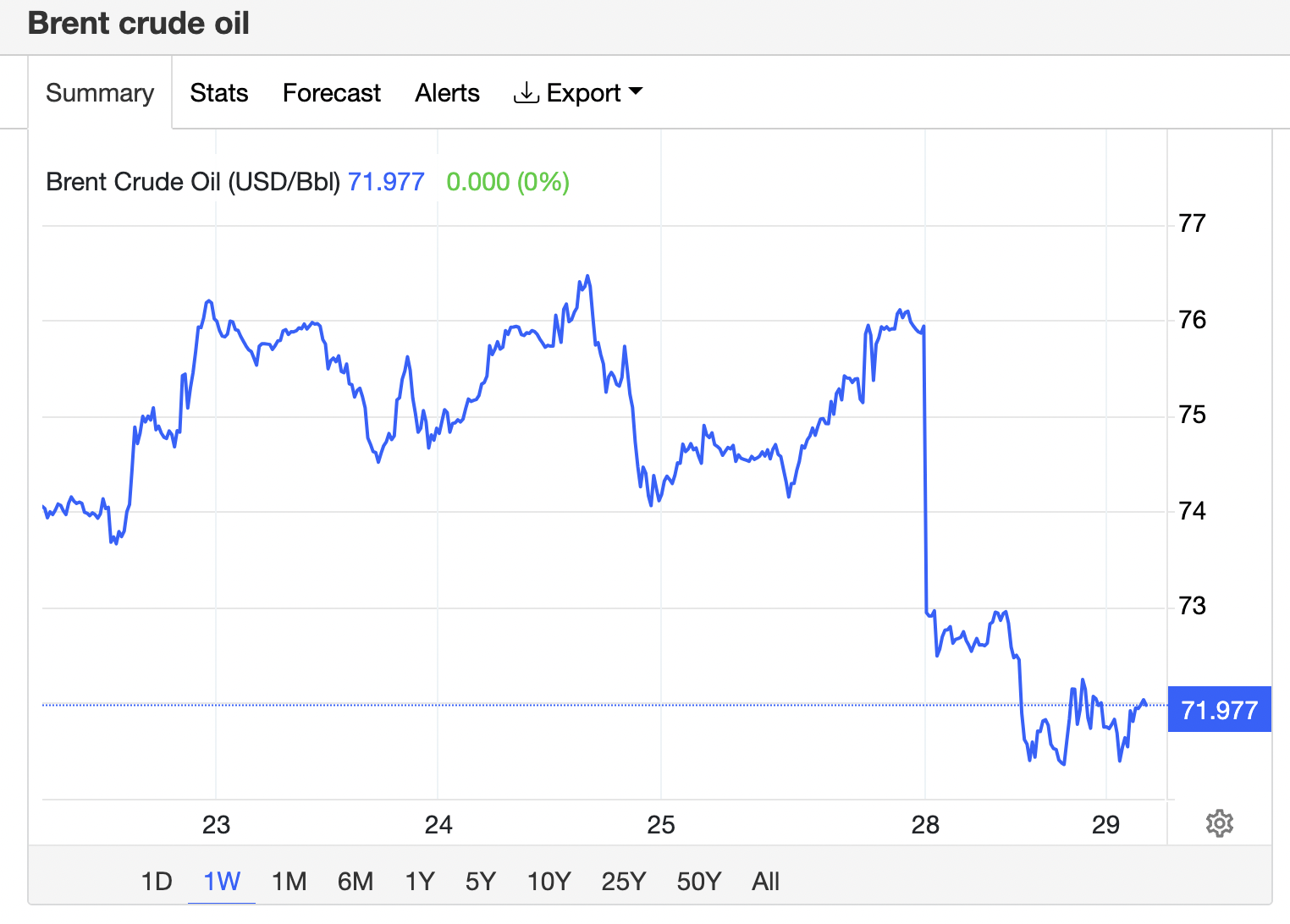Select the 1Y time range
This screenshot has width=1290, height=924.
(x=420, y=882)
